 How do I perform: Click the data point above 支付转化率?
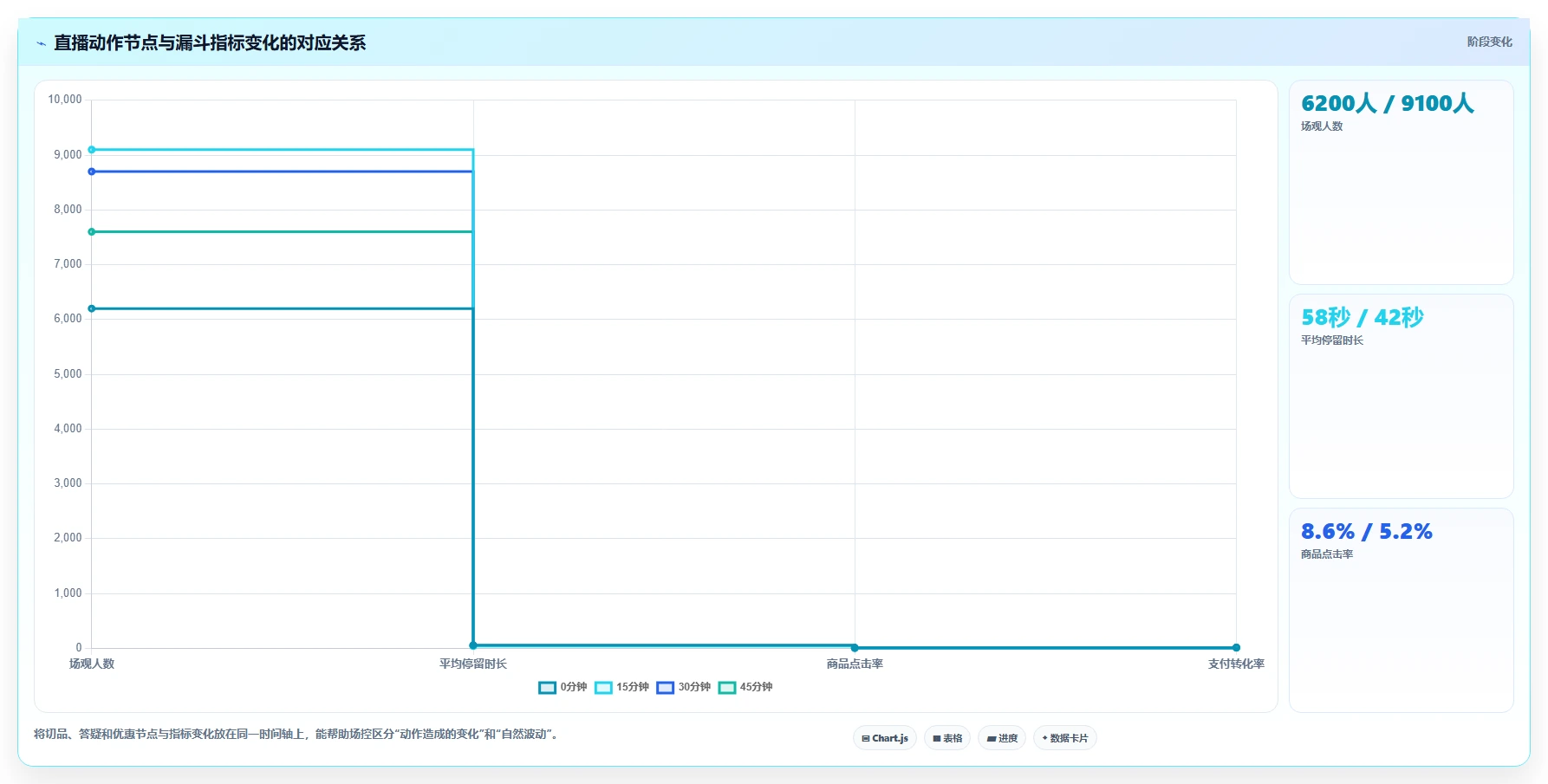pyautogui.click(x=1236, y=647)
